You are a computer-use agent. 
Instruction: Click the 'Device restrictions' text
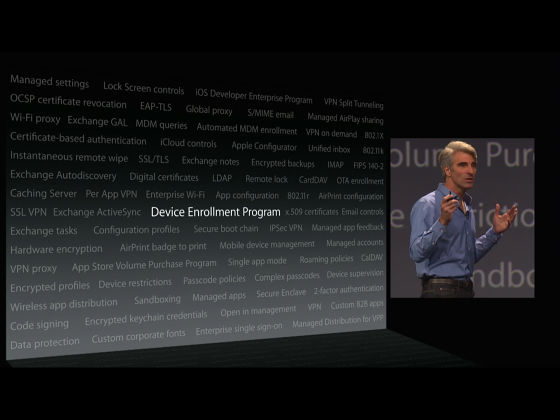(x=135, y=283)
